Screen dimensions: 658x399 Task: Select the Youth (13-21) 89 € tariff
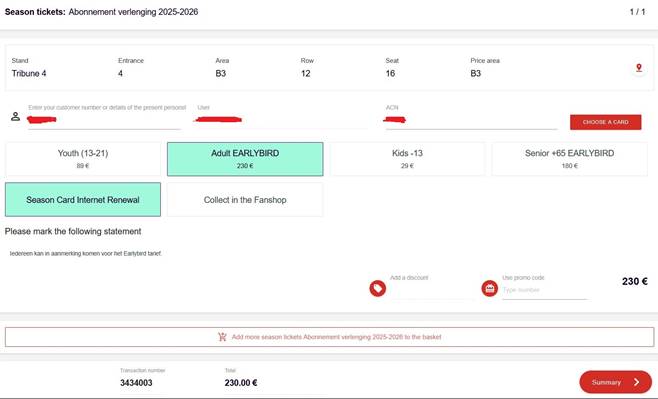[83, 159]
